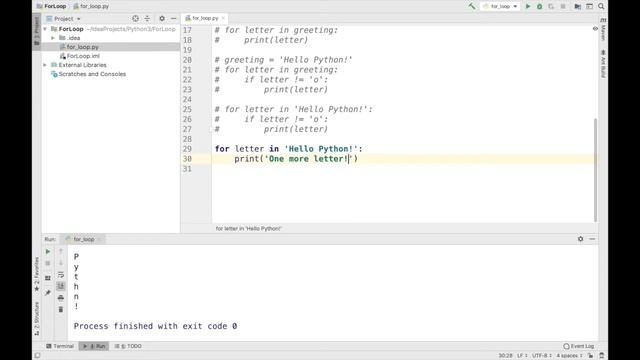Click for_loop.py breadcrumb in navigation bar

[x=91, y=6]
